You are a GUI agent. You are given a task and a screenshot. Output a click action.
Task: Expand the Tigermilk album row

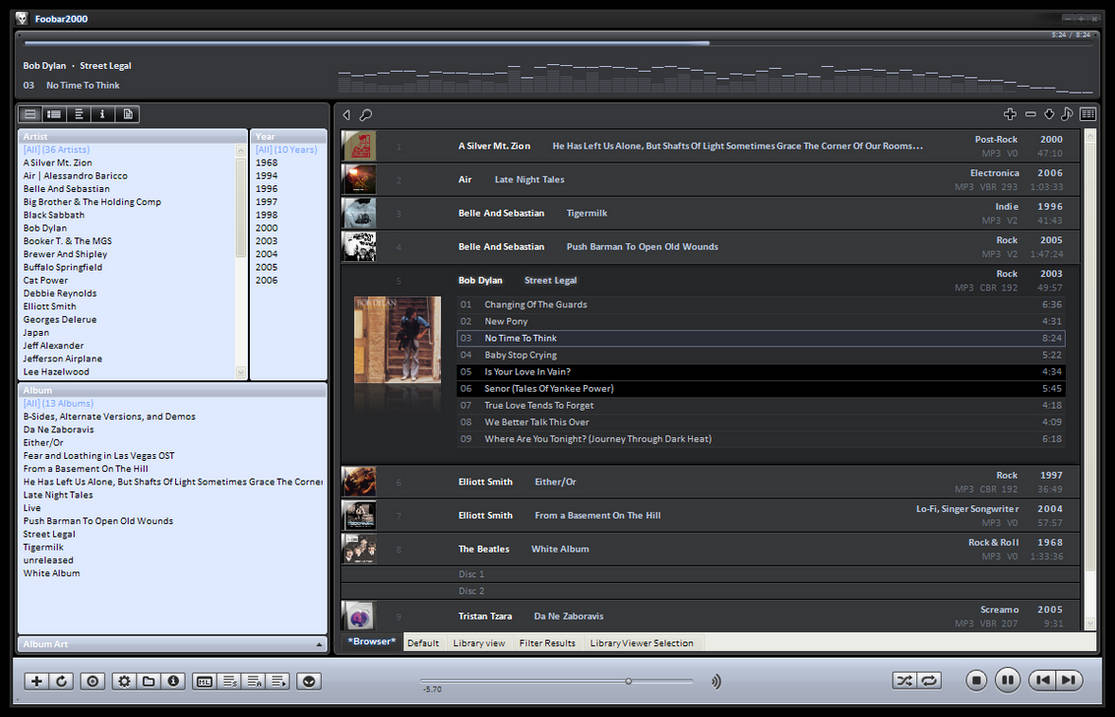pyautogui.click(x=710, y=213)
